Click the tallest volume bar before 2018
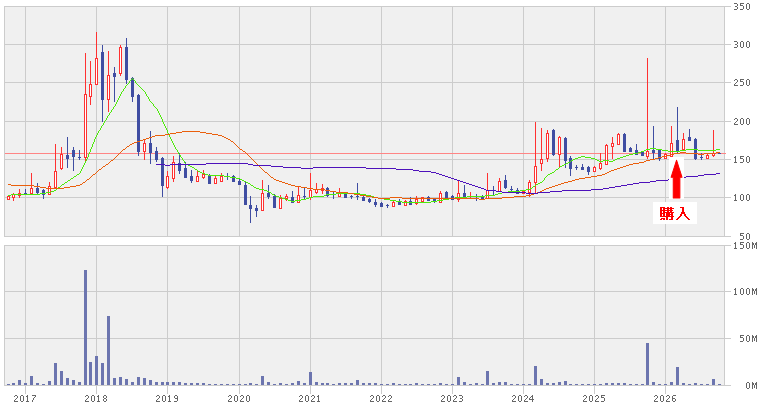This screenshot has width=762, height=403. tap(86, 328)
